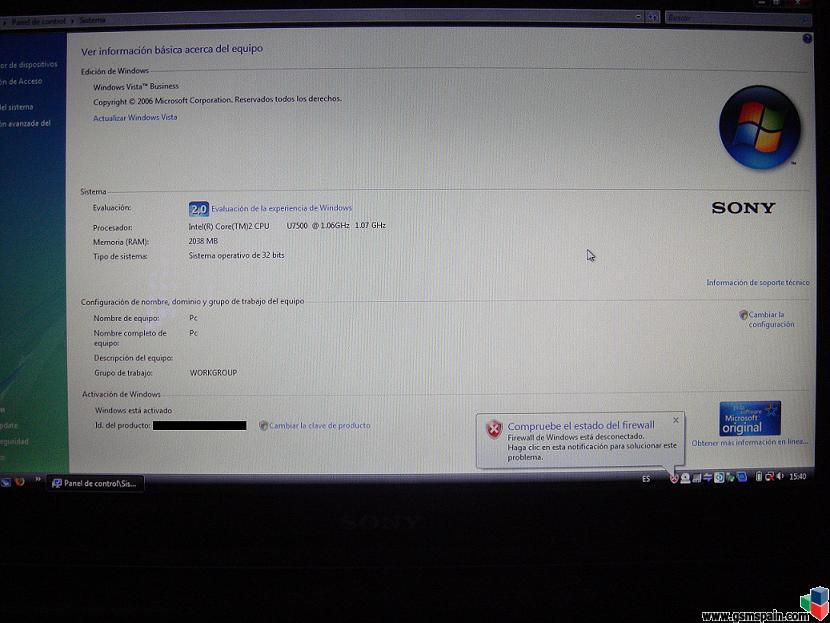Click the Sistema breadcrumb in address bar

click(x=92, y=21)
